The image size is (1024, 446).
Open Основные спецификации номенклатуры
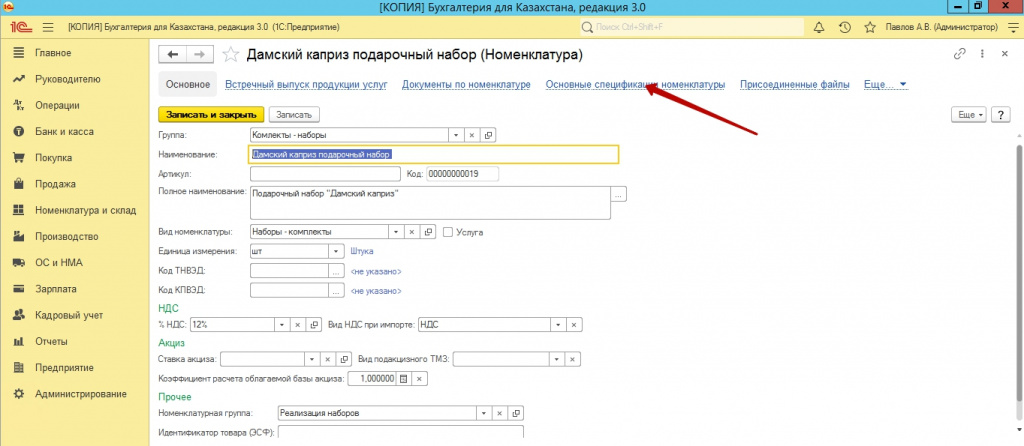coord(635,84)
